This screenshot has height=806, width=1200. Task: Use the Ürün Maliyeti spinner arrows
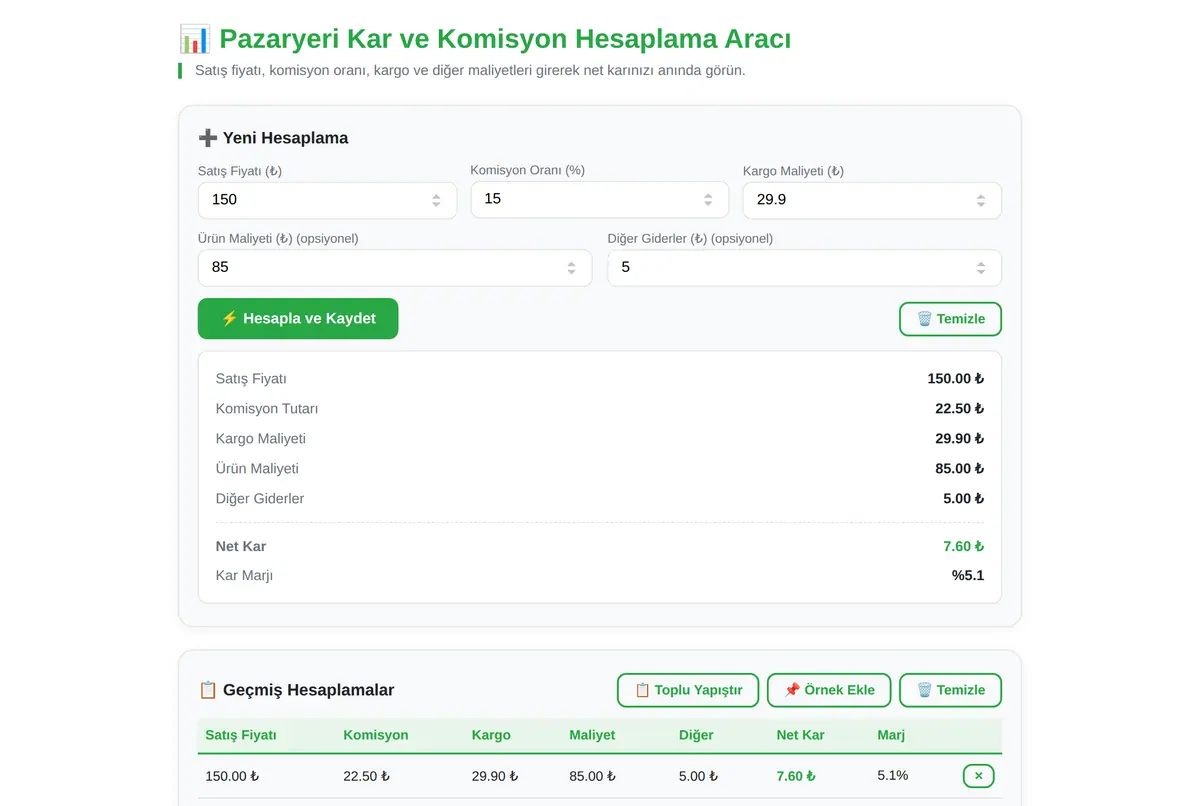tap(571, 268)
